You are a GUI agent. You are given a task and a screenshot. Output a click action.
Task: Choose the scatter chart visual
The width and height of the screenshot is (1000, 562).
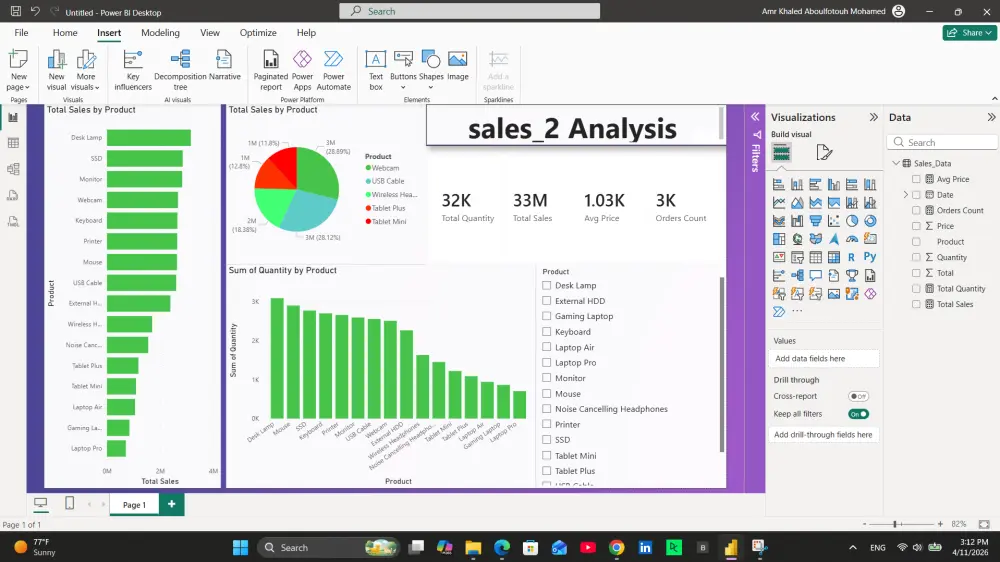(834, 221)
